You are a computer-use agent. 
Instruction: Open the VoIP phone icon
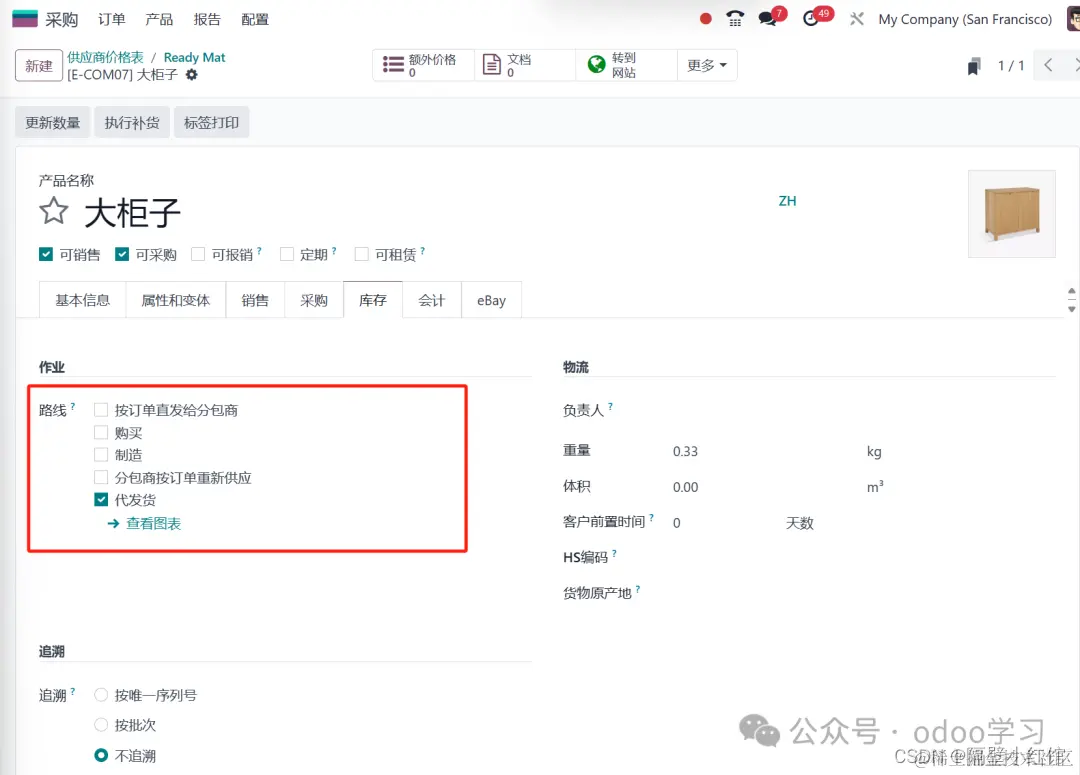coord(735,19)
